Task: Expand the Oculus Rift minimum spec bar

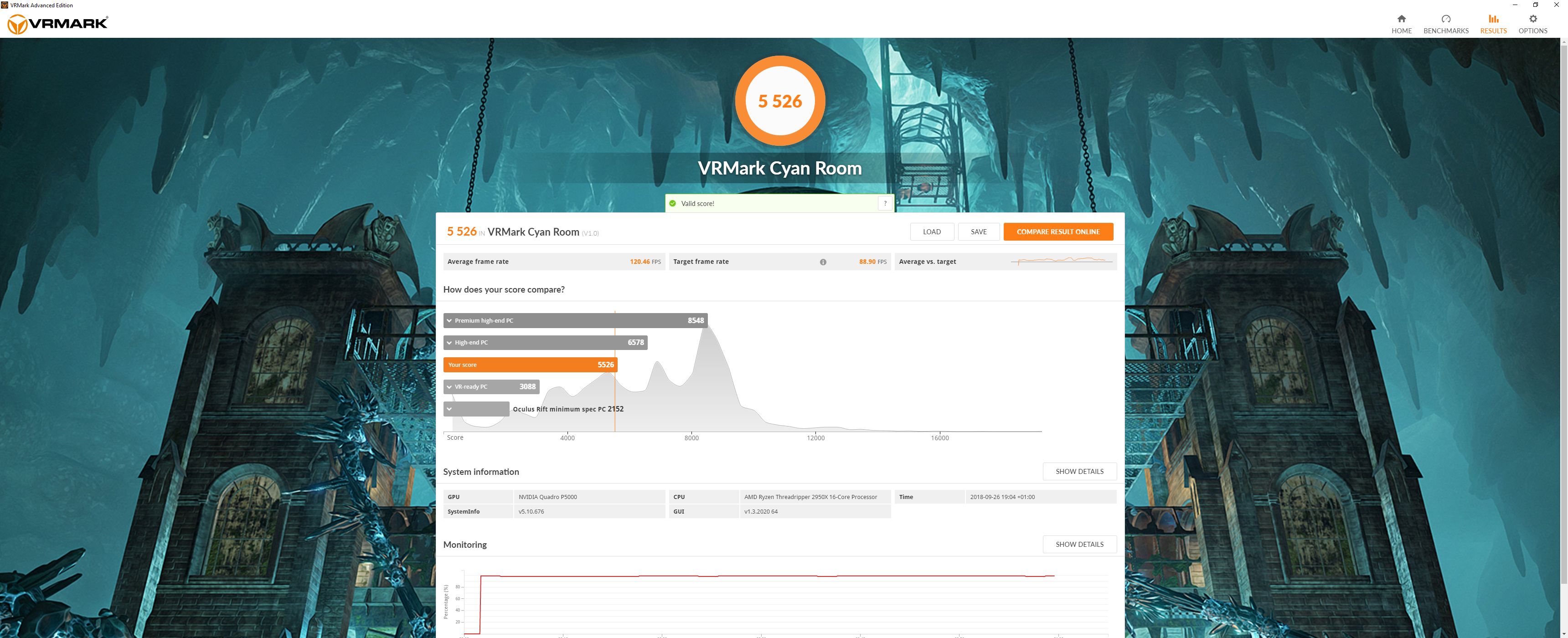Action: [x=449, y=409]
